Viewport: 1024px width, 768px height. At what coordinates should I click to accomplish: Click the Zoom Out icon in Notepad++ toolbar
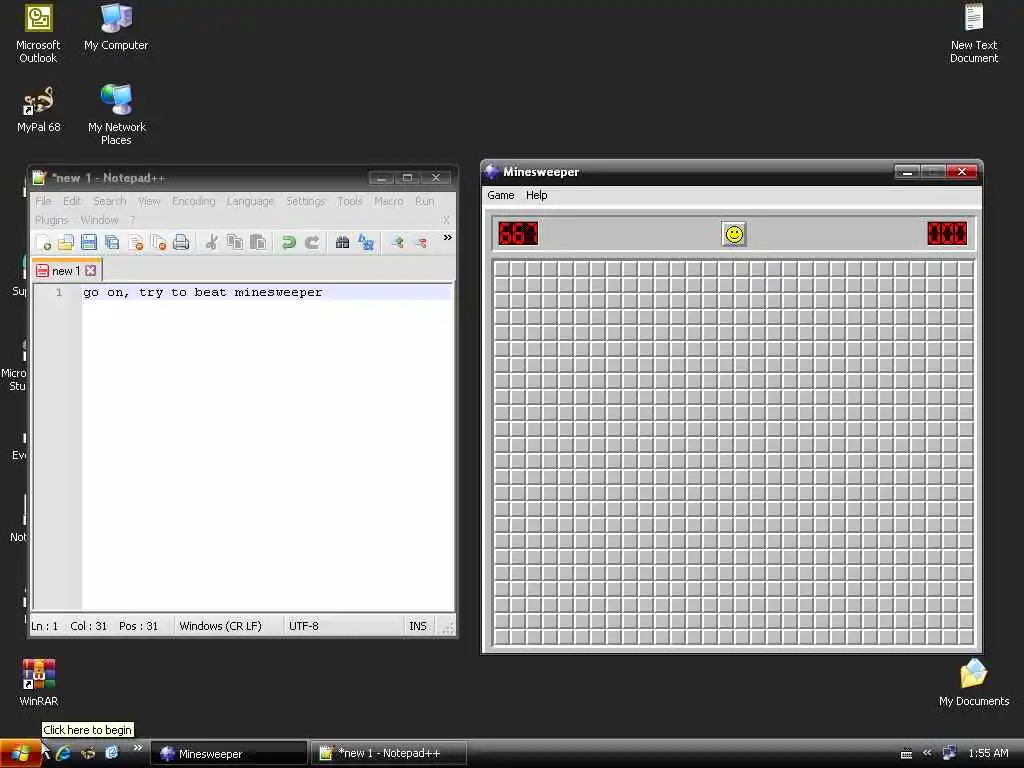[421, 242]
